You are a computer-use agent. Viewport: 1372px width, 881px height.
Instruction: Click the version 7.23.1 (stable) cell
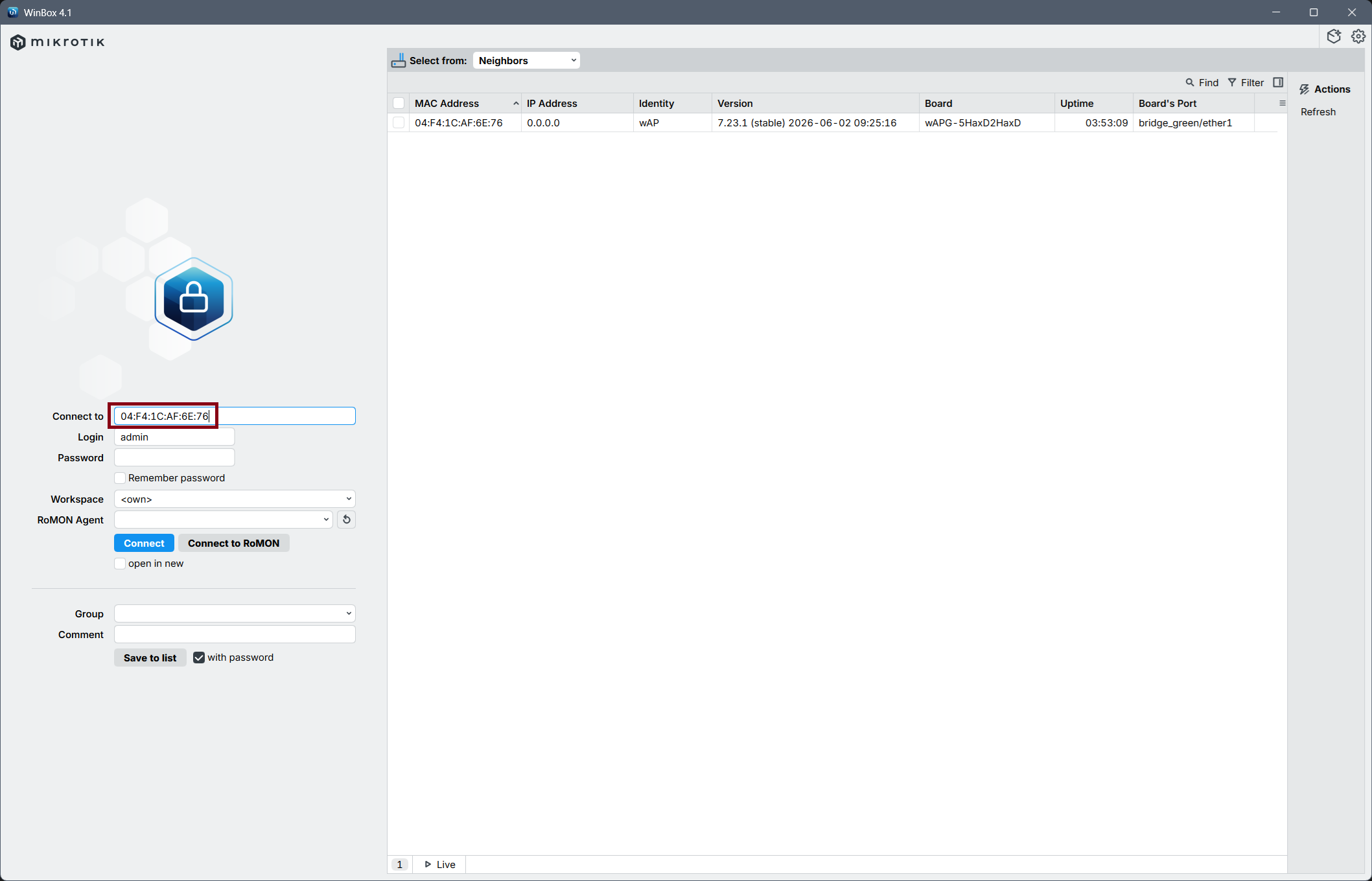[x=815, y=122]
